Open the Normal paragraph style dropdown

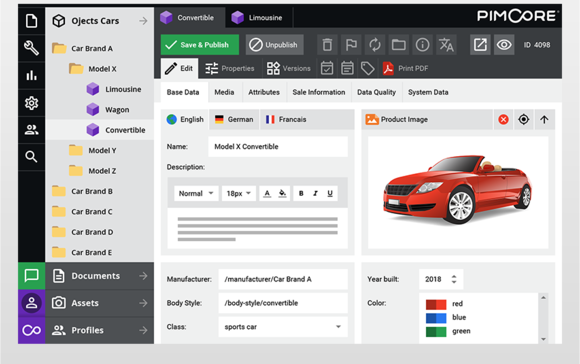click(196, 193)
